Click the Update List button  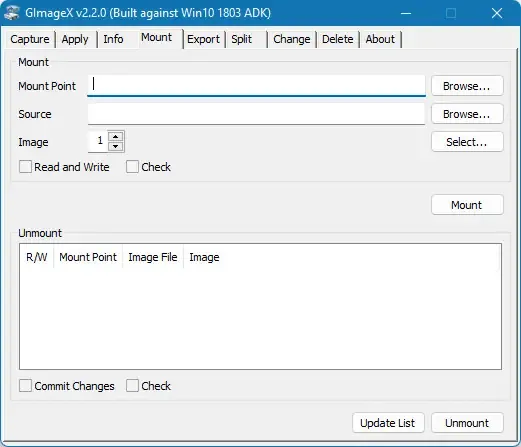pos(388,423)
